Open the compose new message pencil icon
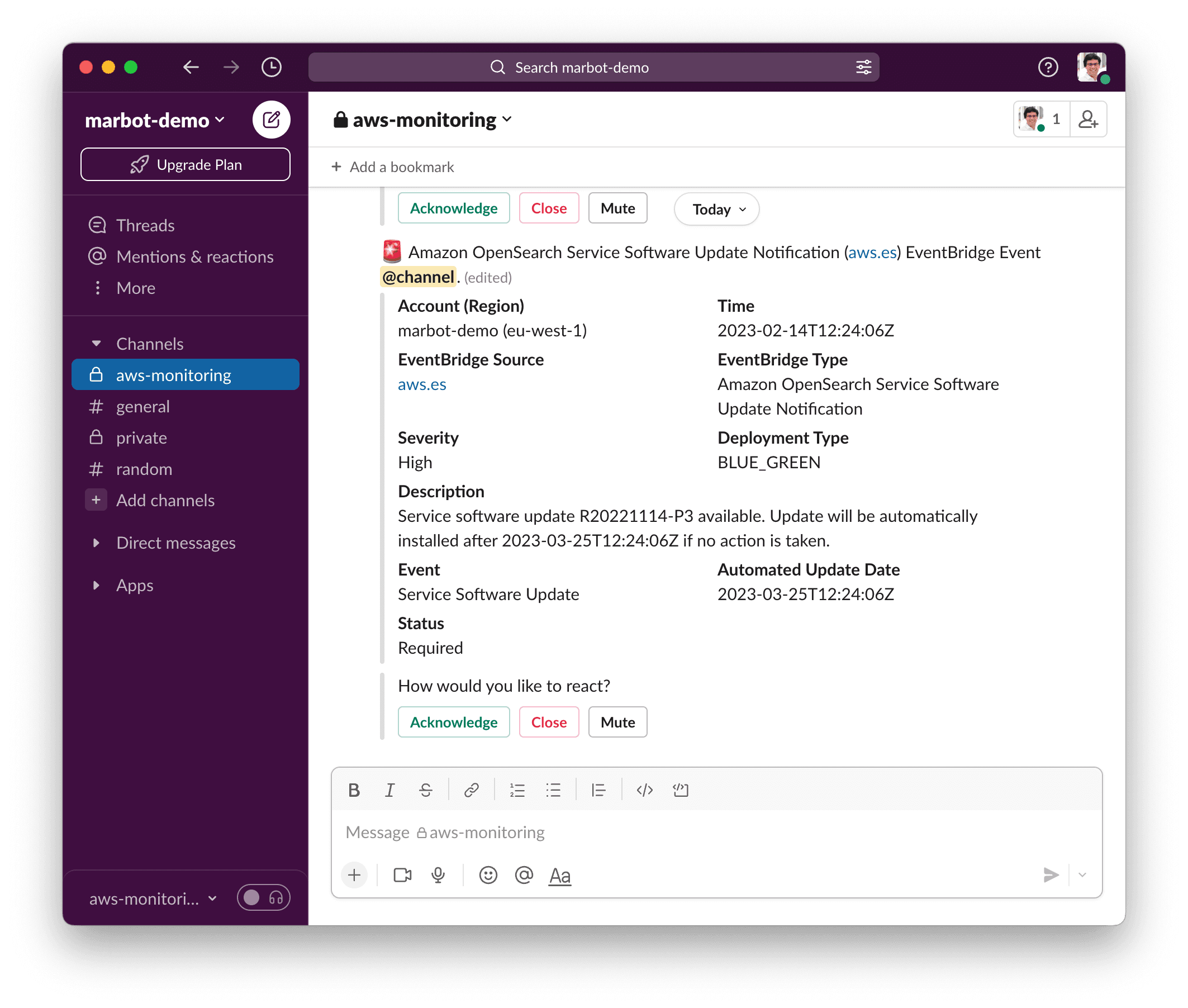Screen dimensions: 1188x1008 pos(272,120)
